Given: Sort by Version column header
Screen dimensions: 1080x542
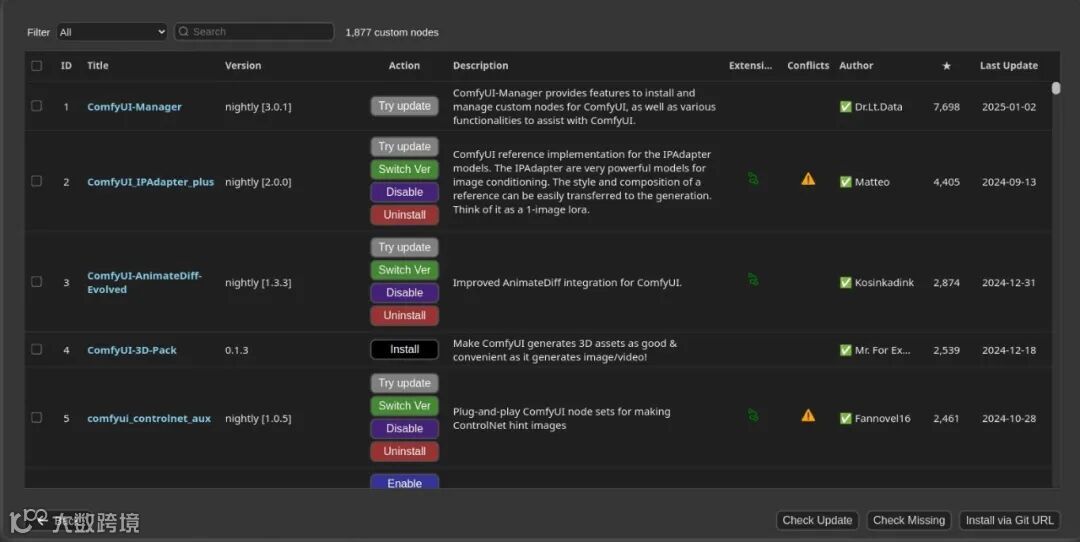Looking at the screenshot, I should (243, 65).
